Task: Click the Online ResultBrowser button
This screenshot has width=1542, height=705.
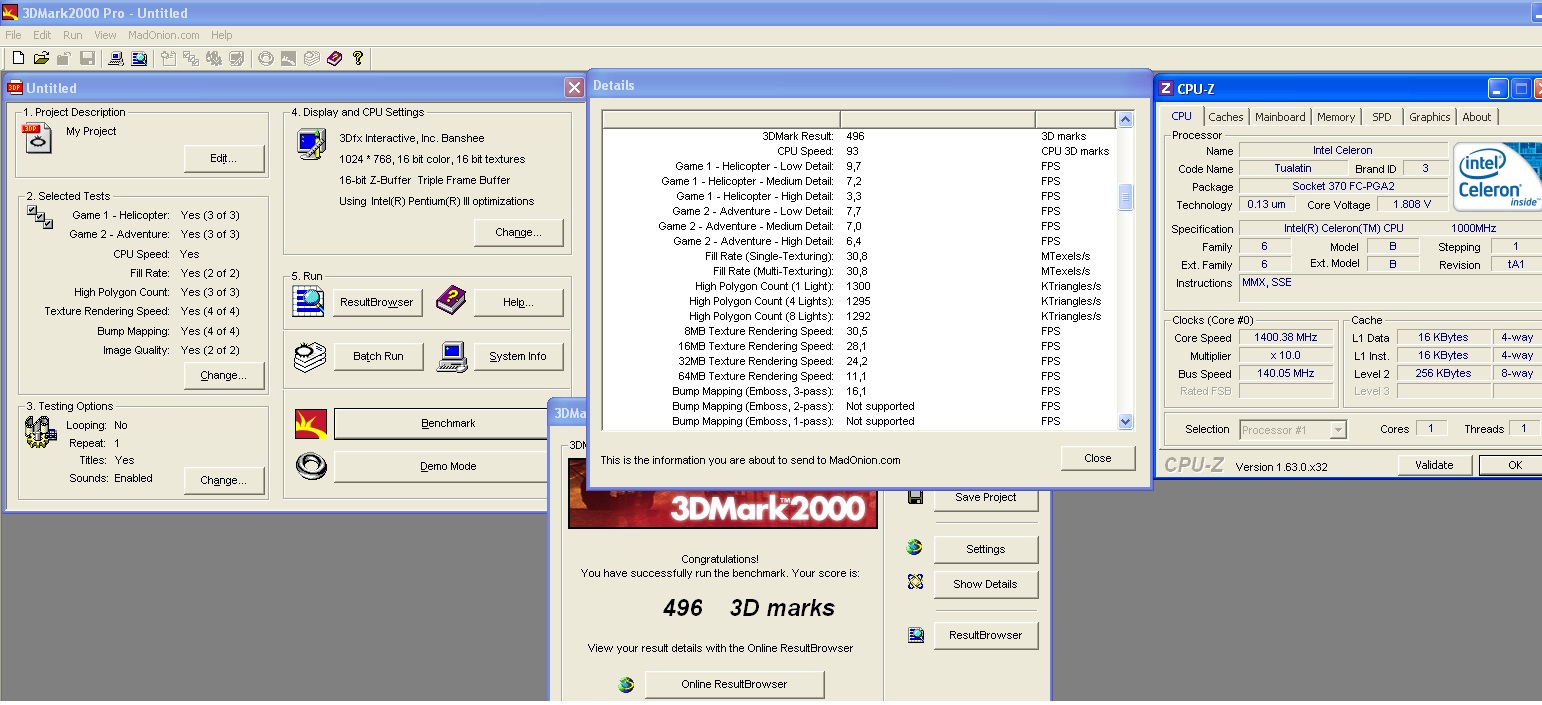Action: [x=734, y=684]
